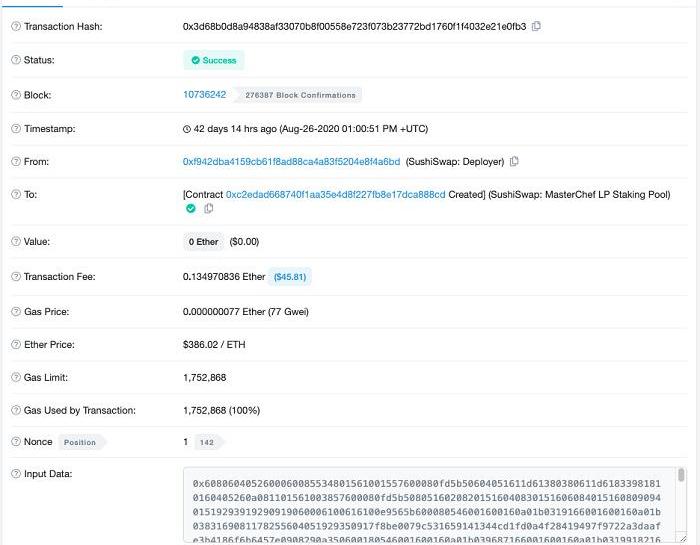Click help icon beside Transaction Hash
Screen dimensions: 700x545
(x=15, y=26)
